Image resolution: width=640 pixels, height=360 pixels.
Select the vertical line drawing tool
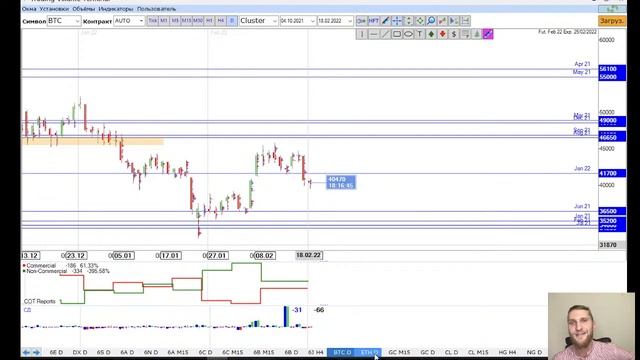362,34
